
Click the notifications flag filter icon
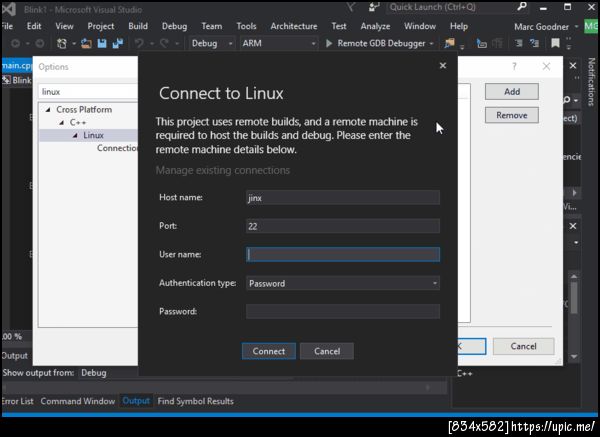351,7
